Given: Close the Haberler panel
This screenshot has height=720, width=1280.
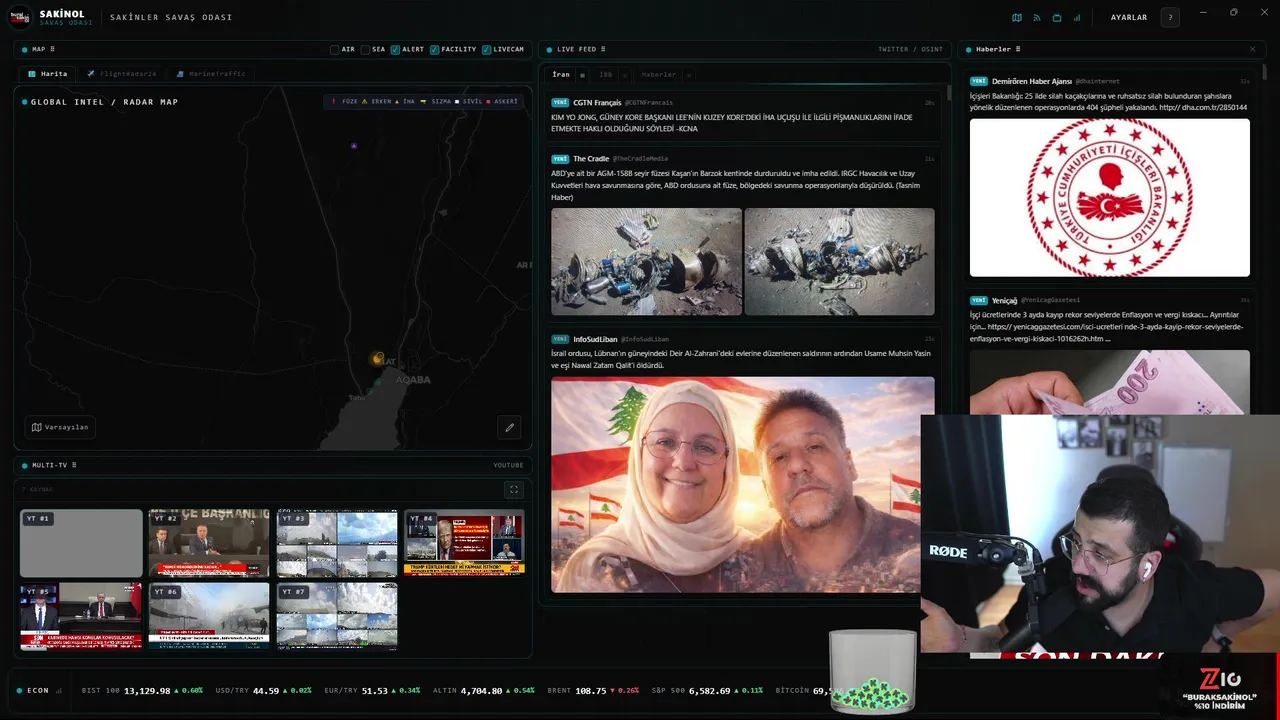Looking at the screenshot, I should [x=1252, y=49].
